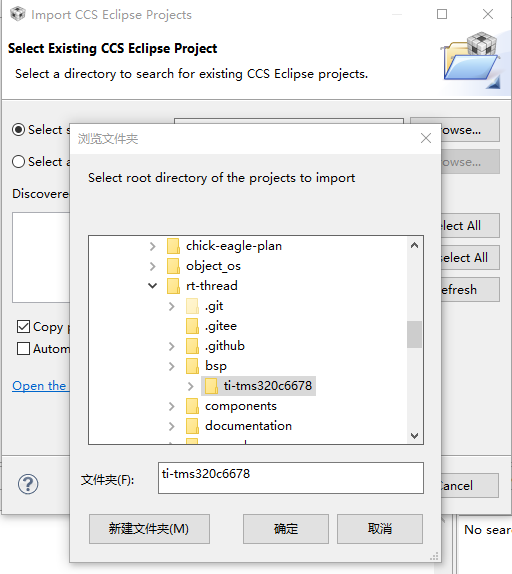Select the chick-eagle-plan folder icon
Screen dimensions: 512x574
coord(173,246)
